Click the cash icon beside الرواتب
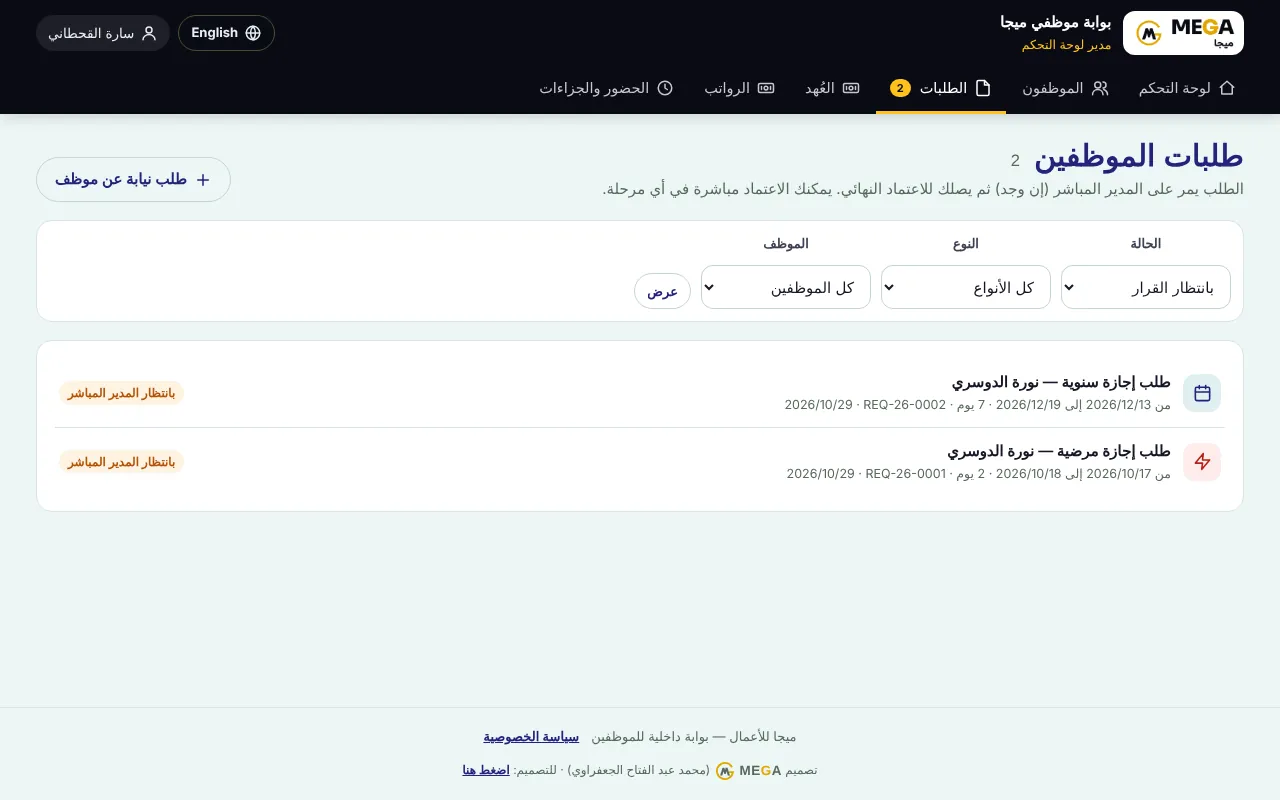Viewport: 1280px width, 800px height. click(766, 88)
